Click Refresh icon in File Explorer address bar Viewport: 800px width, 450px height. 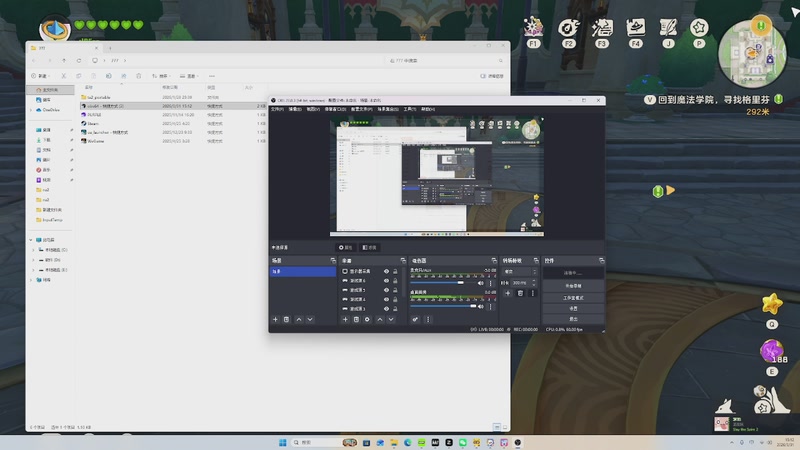click(79, 61)
